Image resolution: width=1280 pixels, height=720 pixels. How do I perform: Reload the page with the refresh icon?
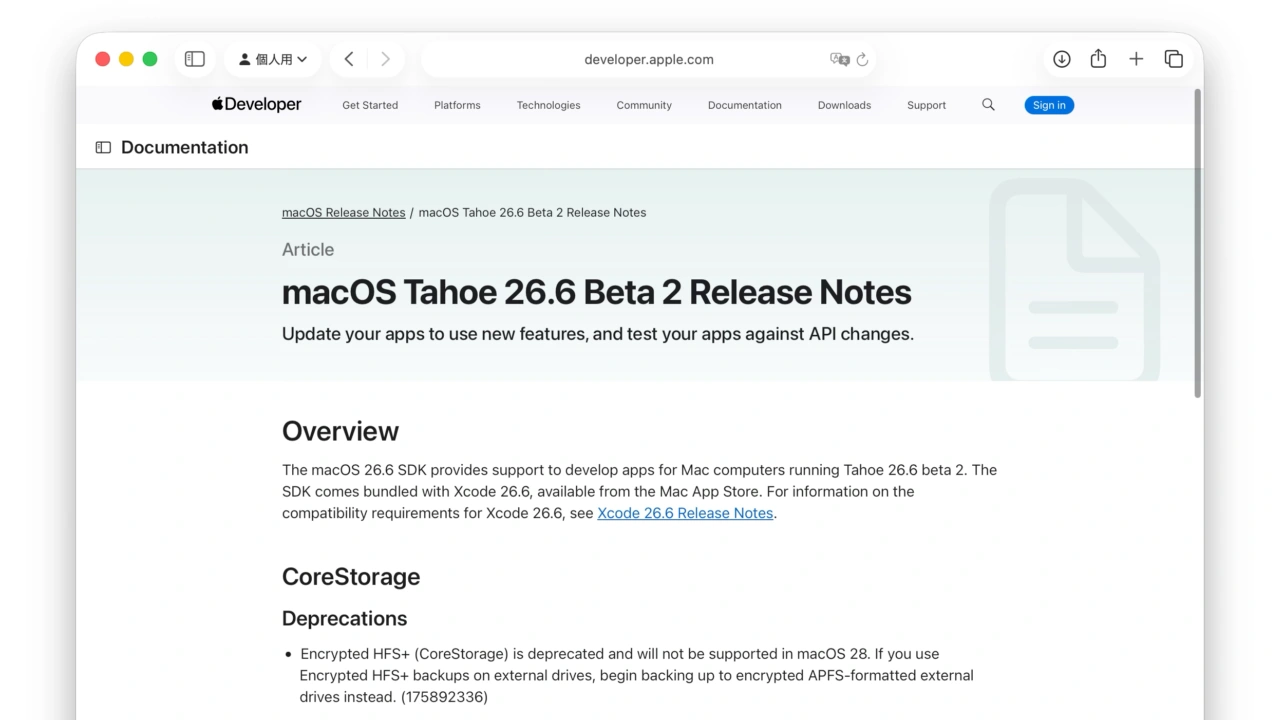862,59
